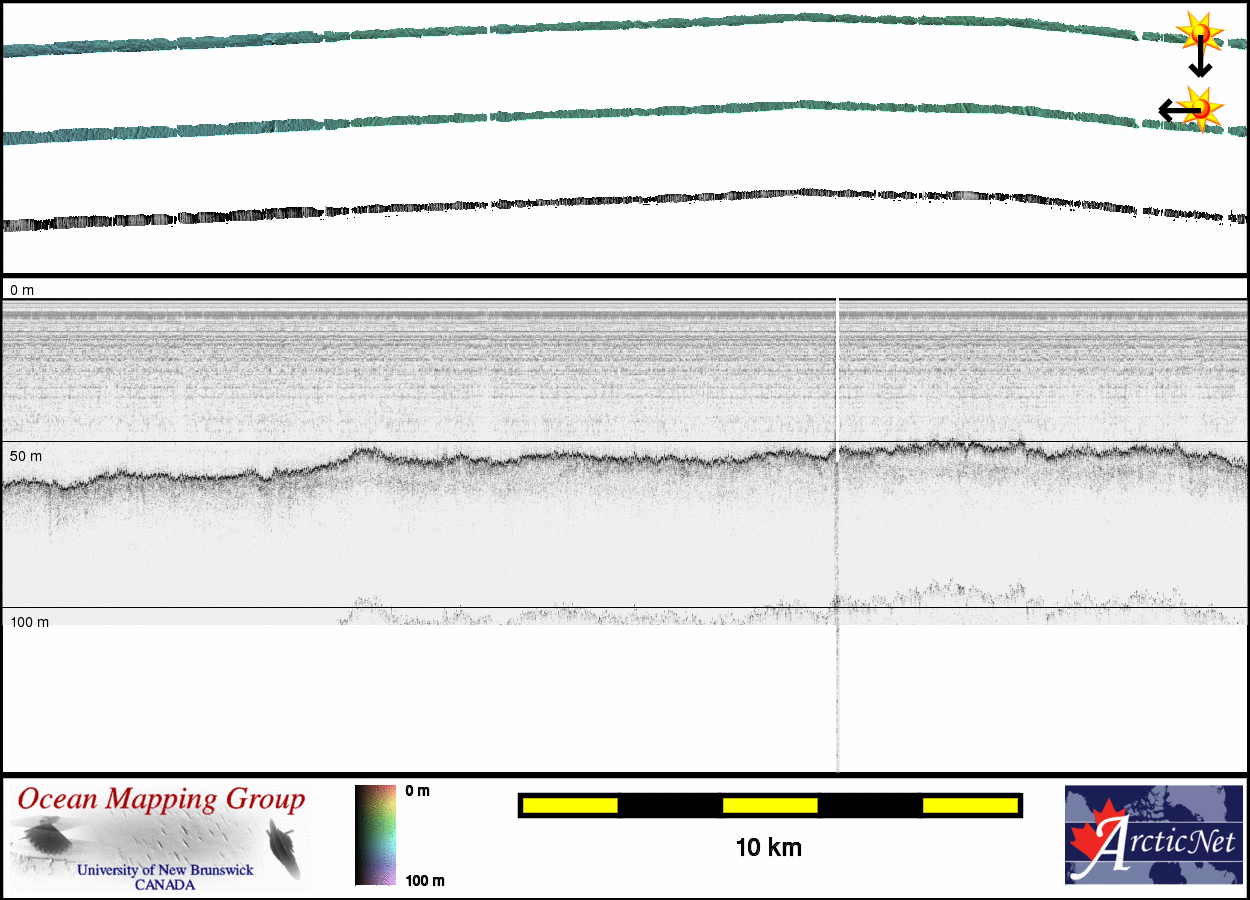Image resolution: width=1250 pixels, height=900 pixels.
Task: Click the University of New Brunswick text
Action: click(x=166, y=870)
